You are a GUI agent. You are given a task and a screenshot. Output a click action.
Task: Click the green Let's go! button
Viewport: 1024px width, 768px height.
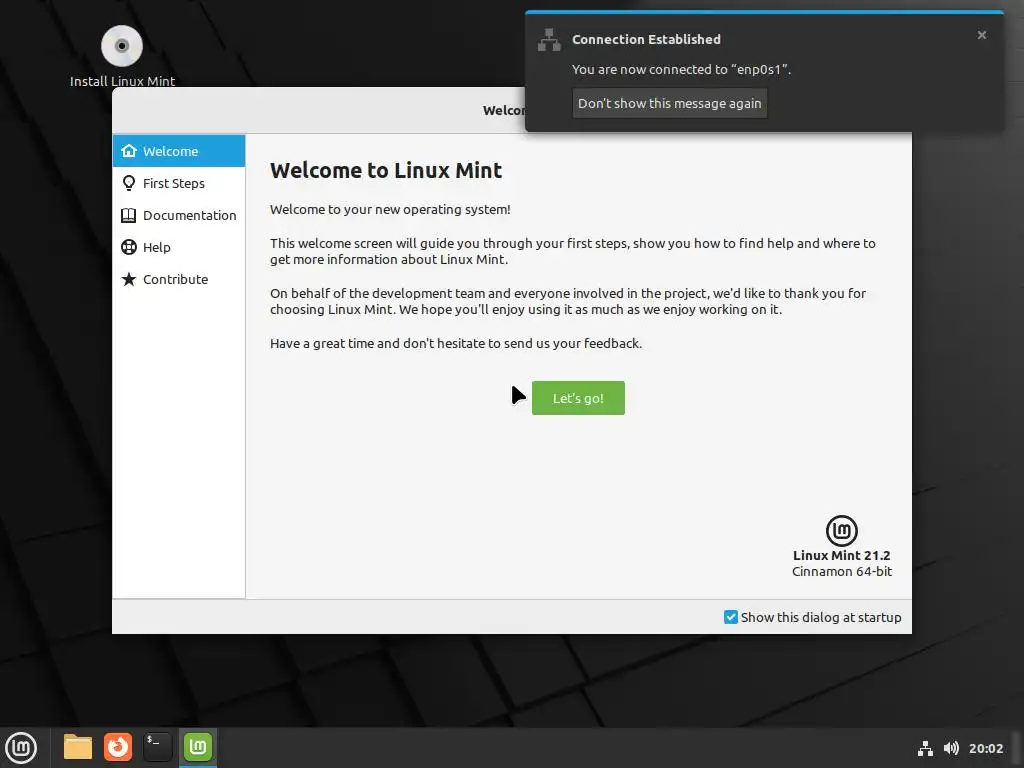578,398
